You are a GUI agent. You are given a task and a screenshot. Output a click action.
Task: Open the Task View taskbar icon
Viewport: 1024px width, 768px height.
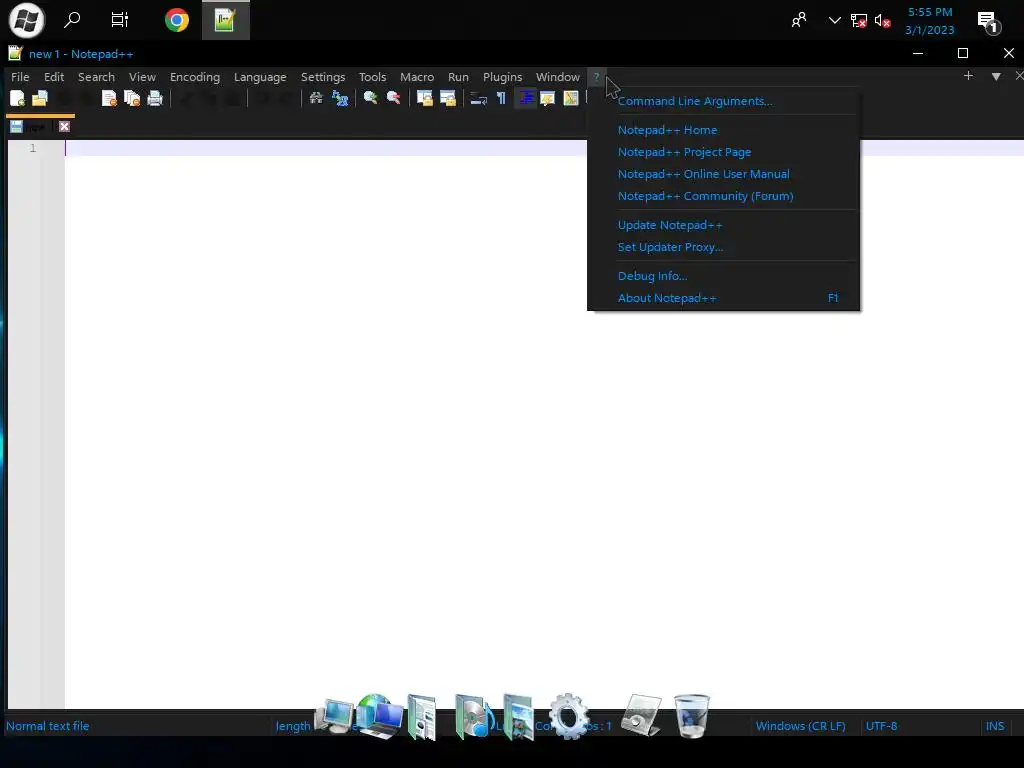[120, 20]
